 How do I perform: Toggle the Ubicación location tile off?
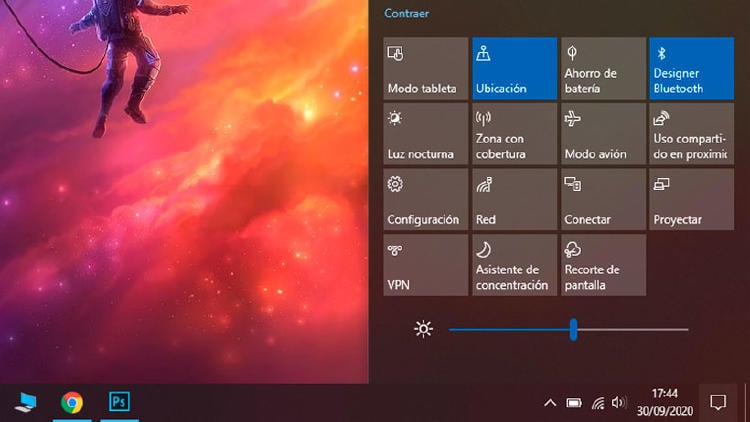point(514,68)
